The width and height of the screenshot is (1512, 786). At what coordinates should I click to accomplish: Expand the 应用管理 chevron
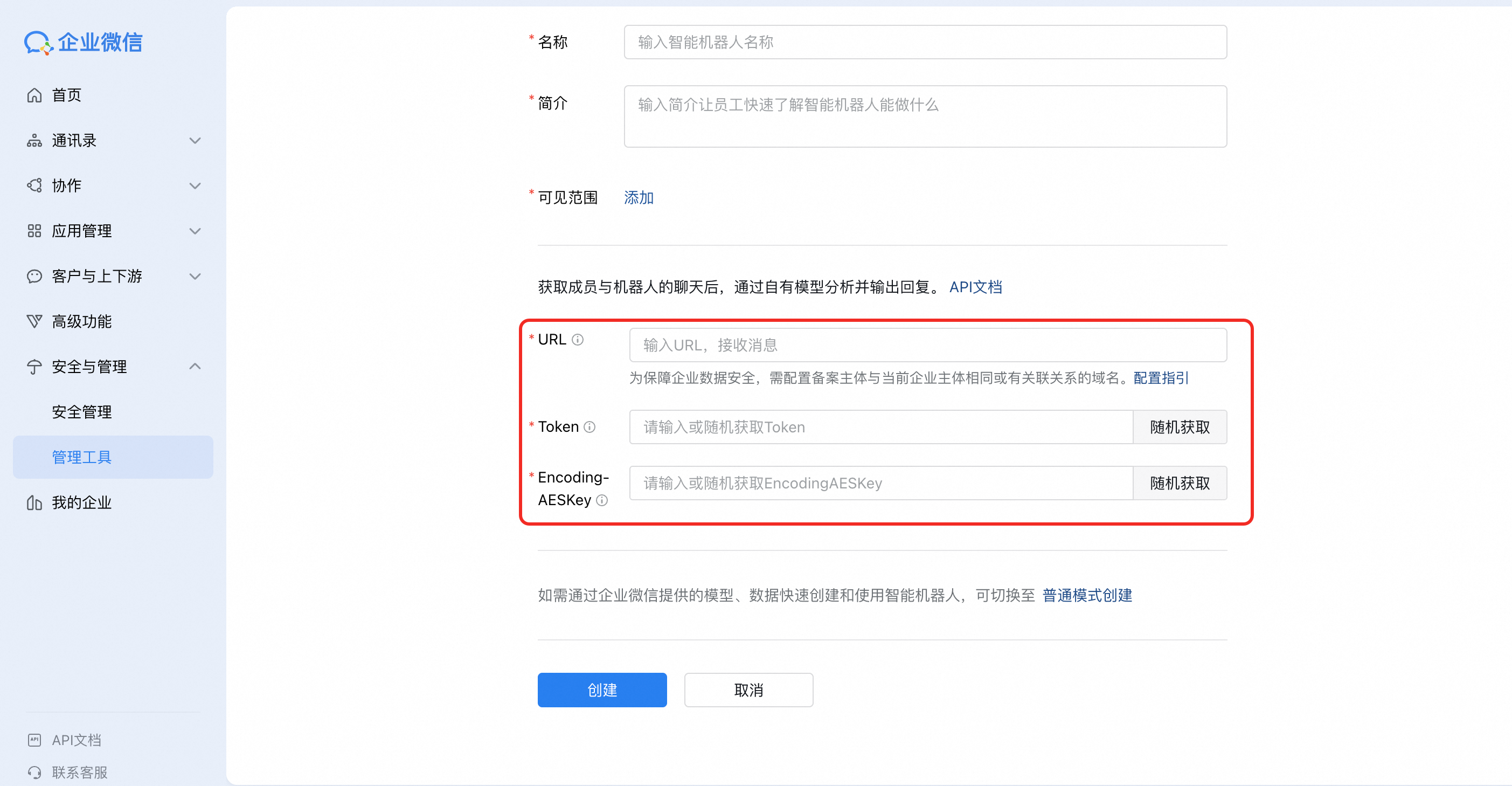pos(195,231)
